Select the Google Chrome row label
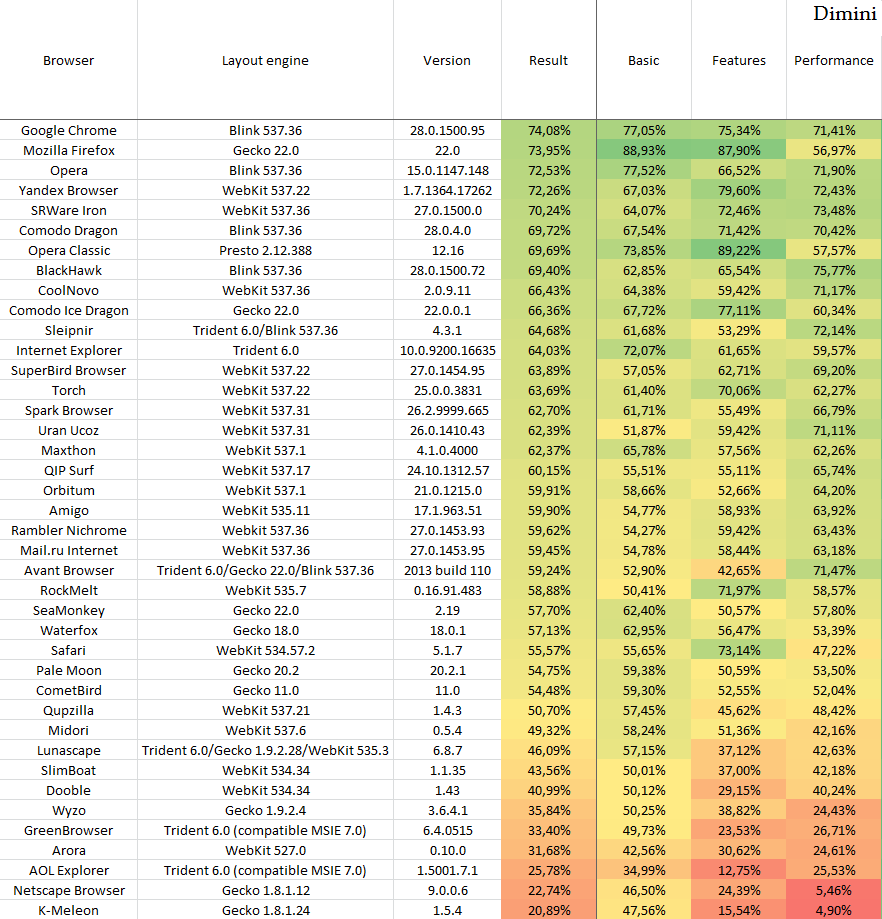Screen dimensions: 882x919 pyautogui.click(x=68, y=130)
